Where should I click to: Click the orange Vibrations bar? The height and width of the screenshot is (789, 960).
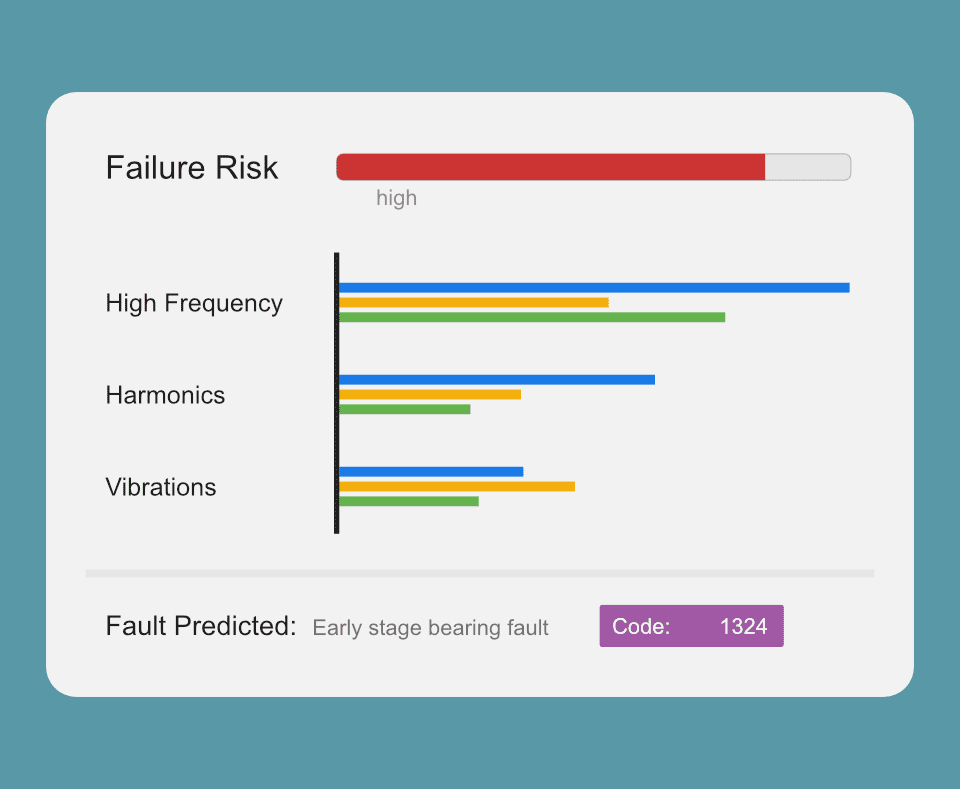pyautogui.click(x=457, y=486)
